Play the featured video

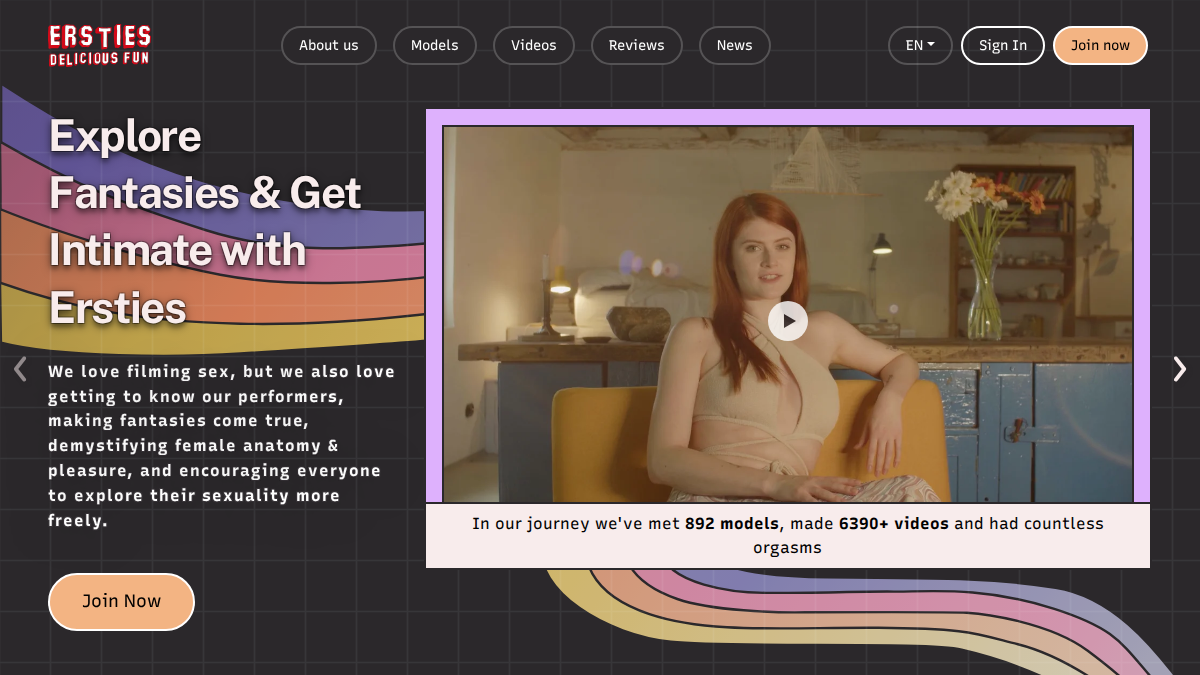click(788, 321)
